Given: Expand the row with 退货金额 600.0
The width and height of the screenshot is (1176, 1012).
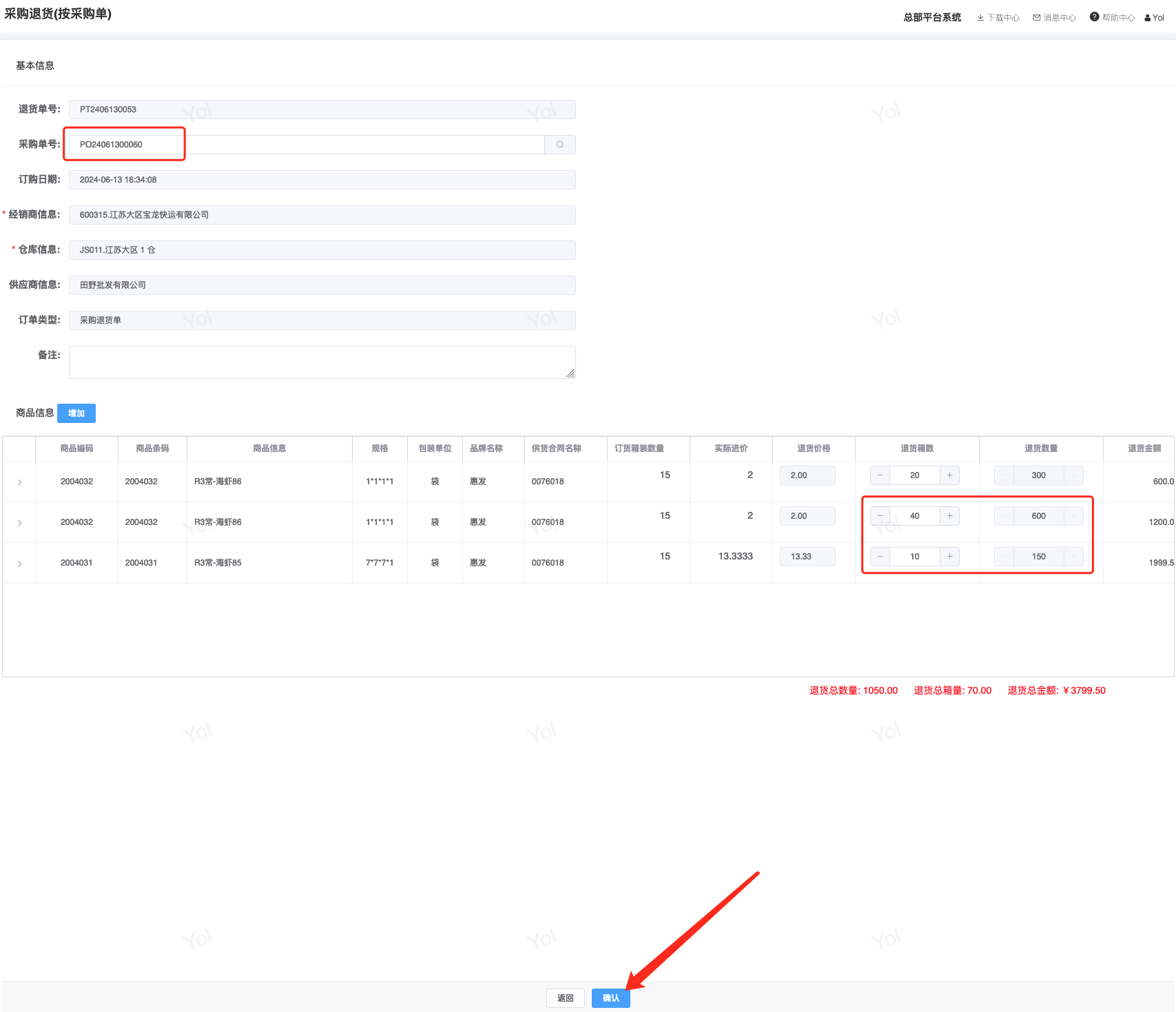Looking at the screenshot, I should point(19,482).
